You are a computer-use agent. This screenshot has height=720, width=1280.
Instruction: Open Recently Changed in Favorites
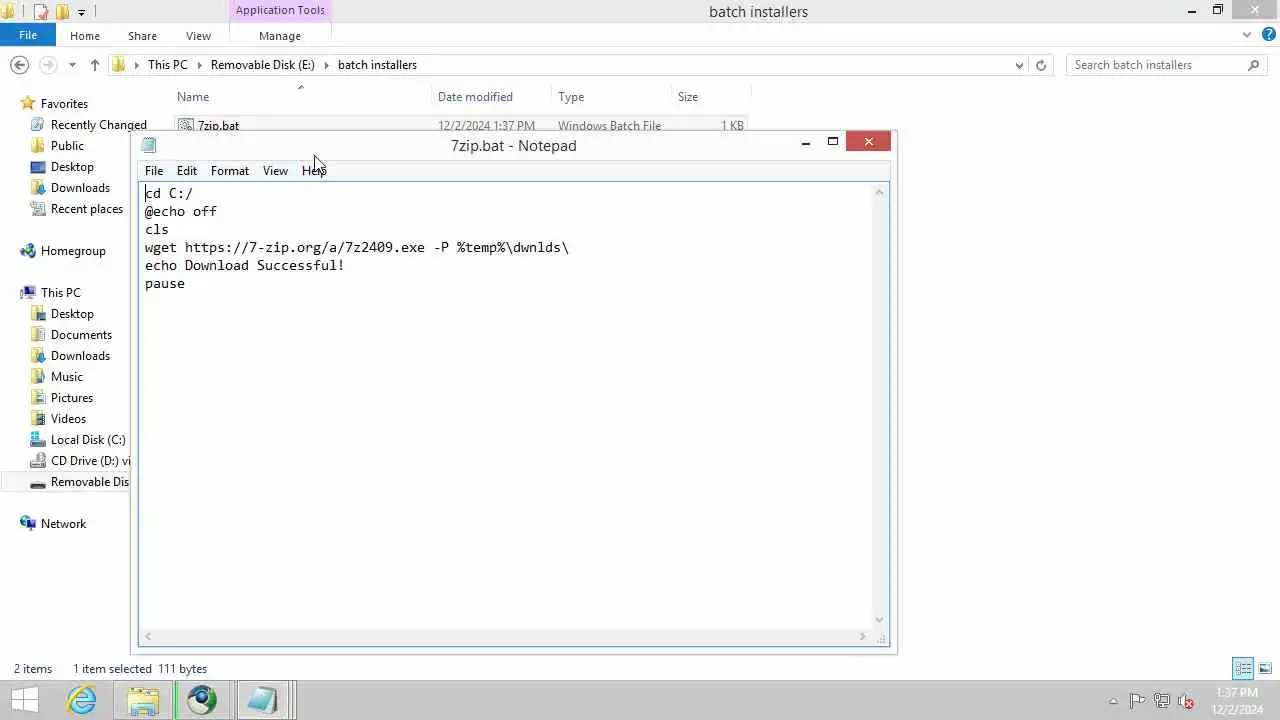98,125
